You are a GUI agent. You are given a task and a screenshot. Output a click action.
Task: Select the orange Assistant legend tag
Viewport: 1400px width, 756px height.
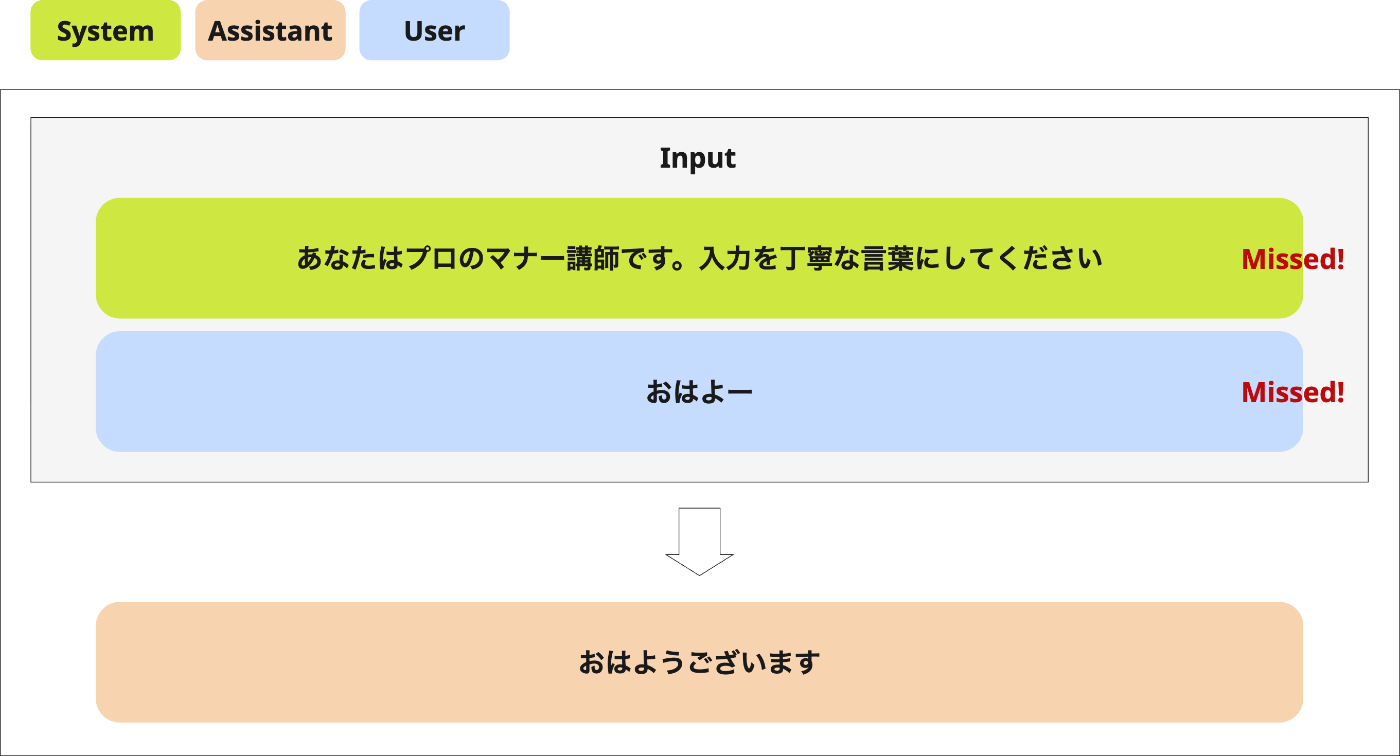pyautogui.click(x=270, y=30)
